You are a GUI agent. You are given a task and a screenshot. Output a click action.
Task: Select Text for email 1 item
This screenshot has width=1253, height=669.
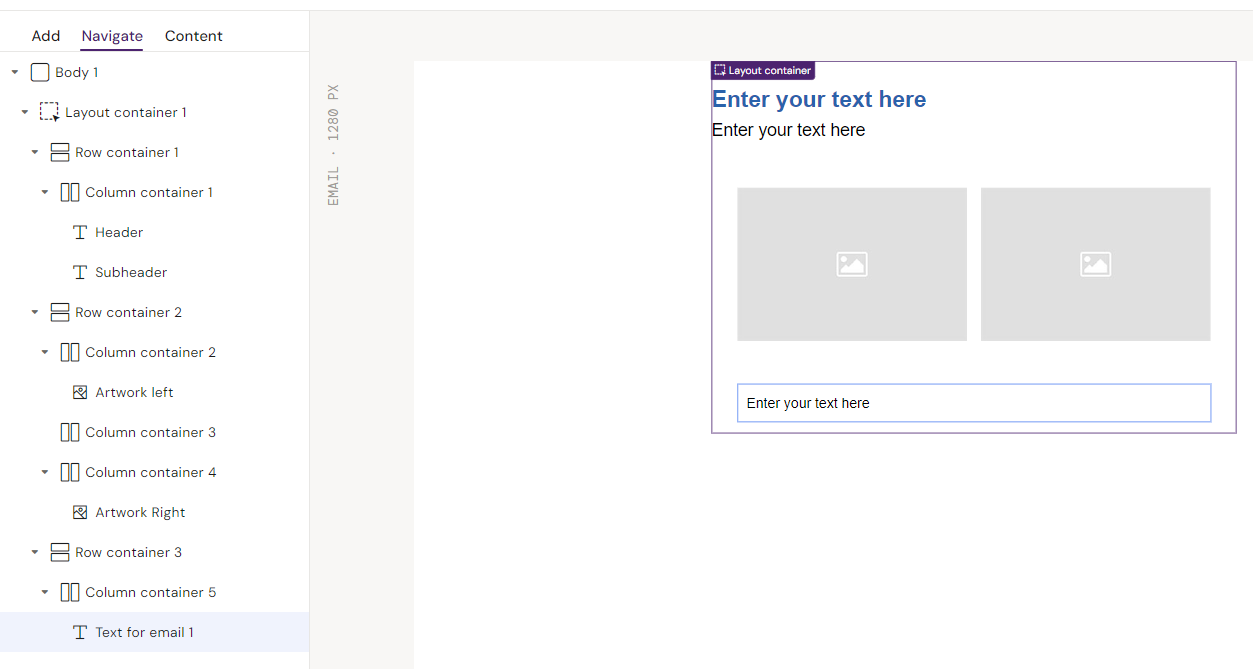(144, 632)
